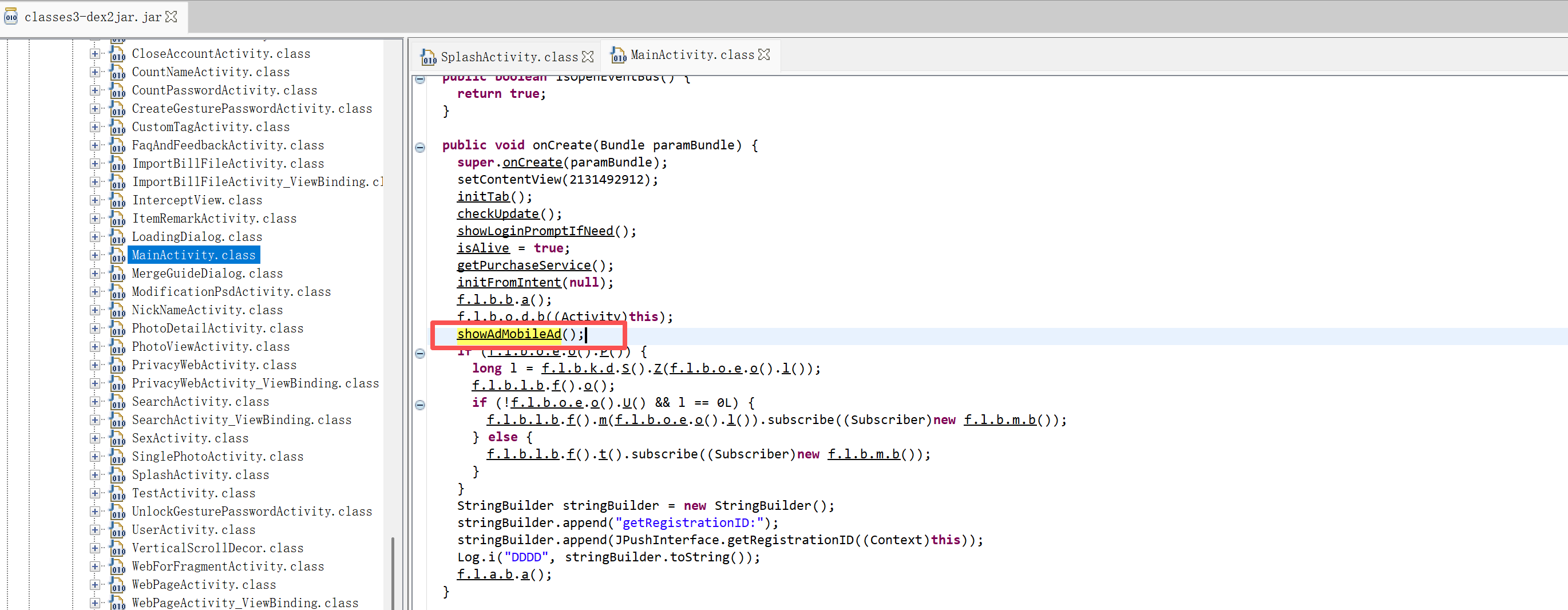Click the class icon next to SearchActivity.class
The image size is (1568, 610).
(x=117, y=402)
